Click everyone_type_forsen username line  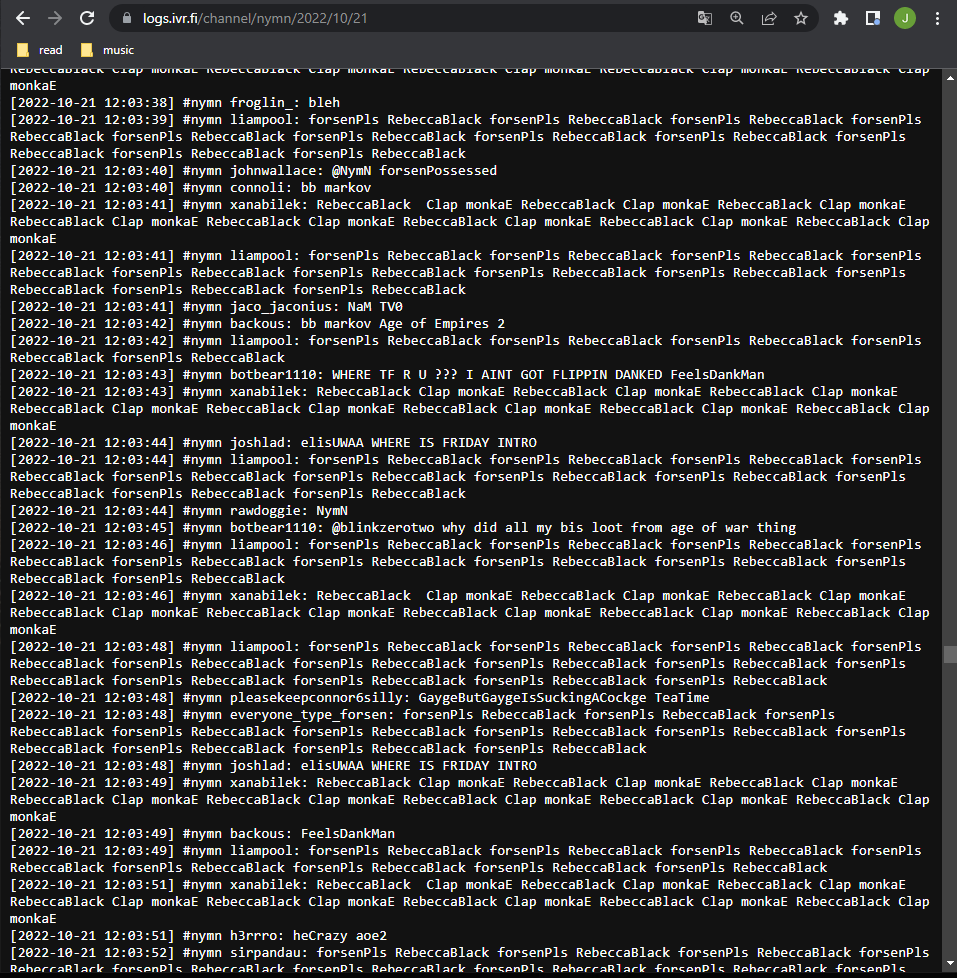[x=457, y=731]
